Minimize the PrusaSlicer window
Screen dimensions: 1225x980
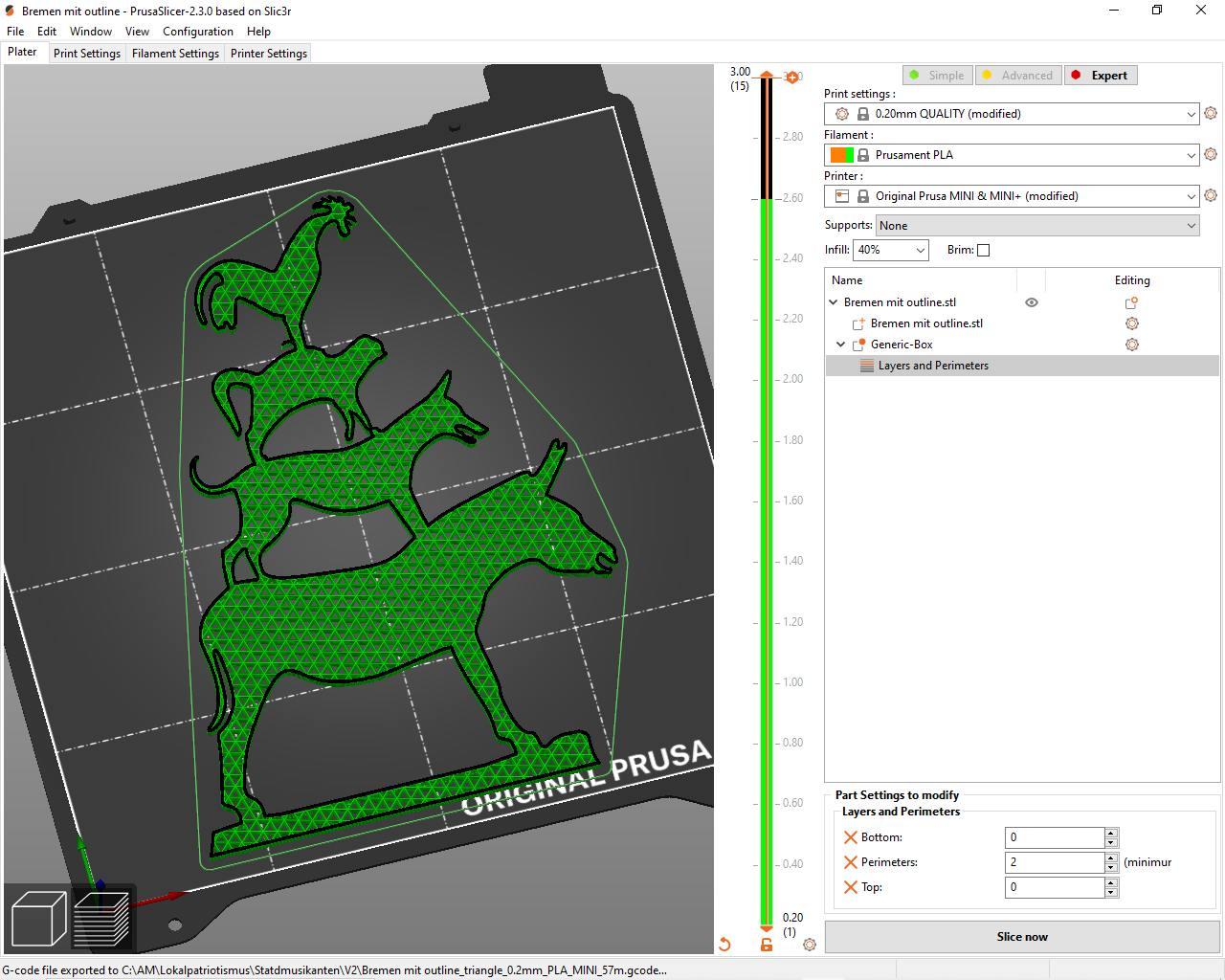(1114, 11)
